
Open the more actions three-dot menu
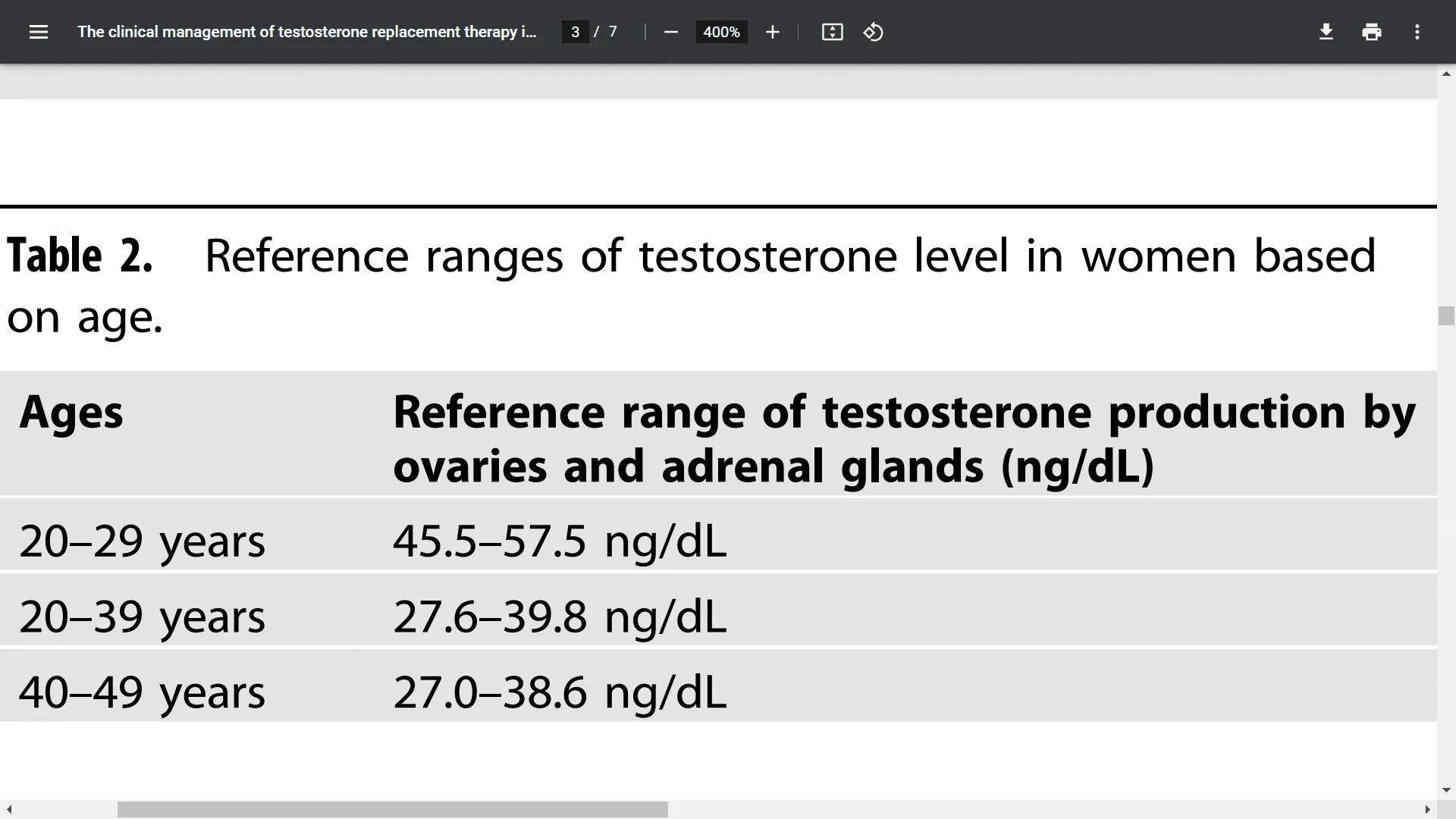pyautogui.click(x=1417, y=32)
